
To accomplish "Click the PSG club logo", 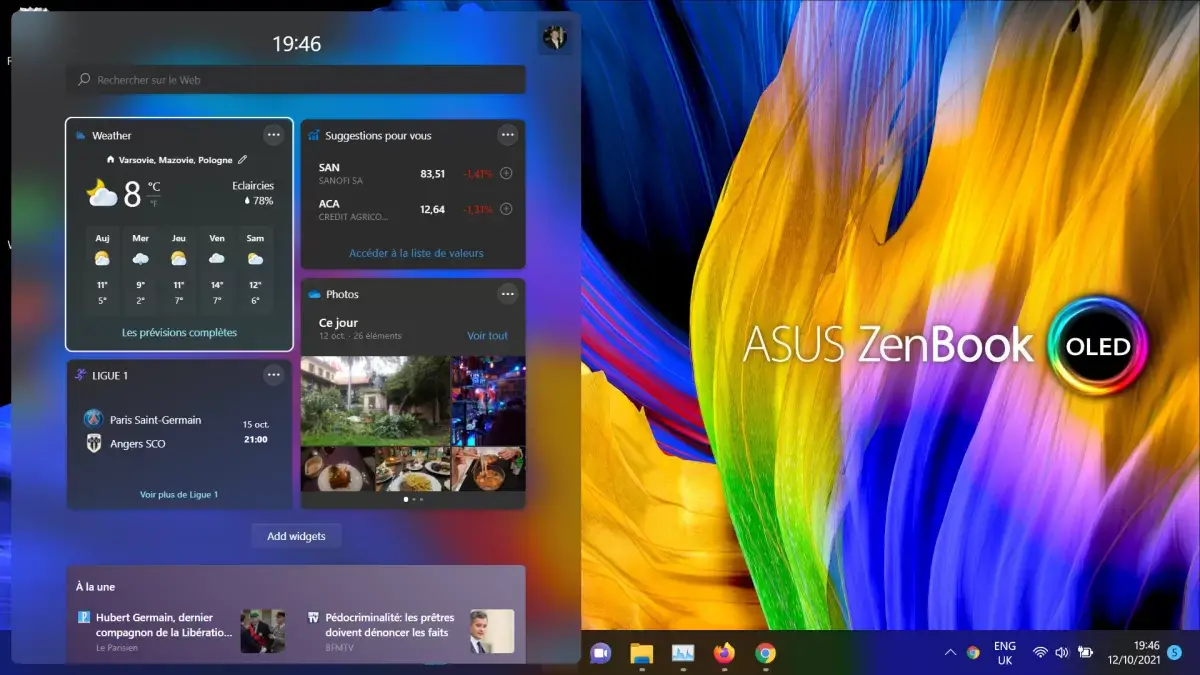I will (93, 420).
